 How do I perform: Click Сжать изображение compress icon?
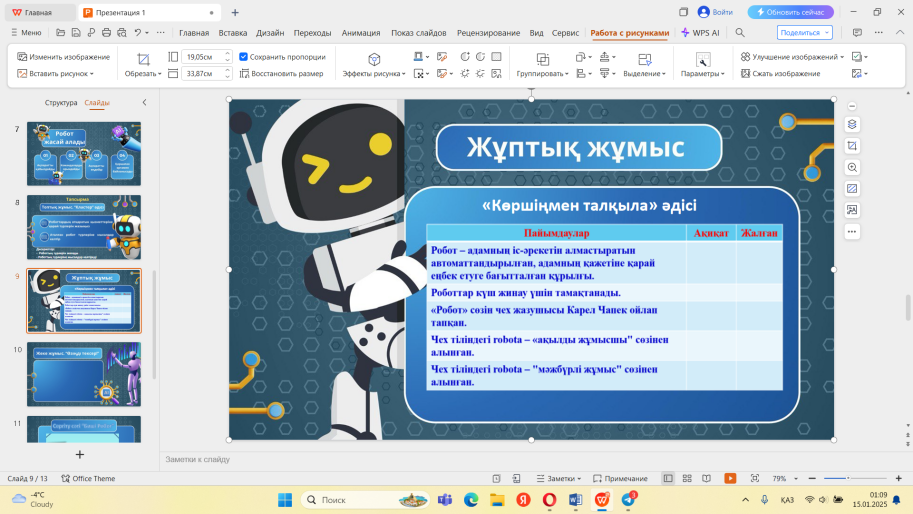tap(746, 73)
